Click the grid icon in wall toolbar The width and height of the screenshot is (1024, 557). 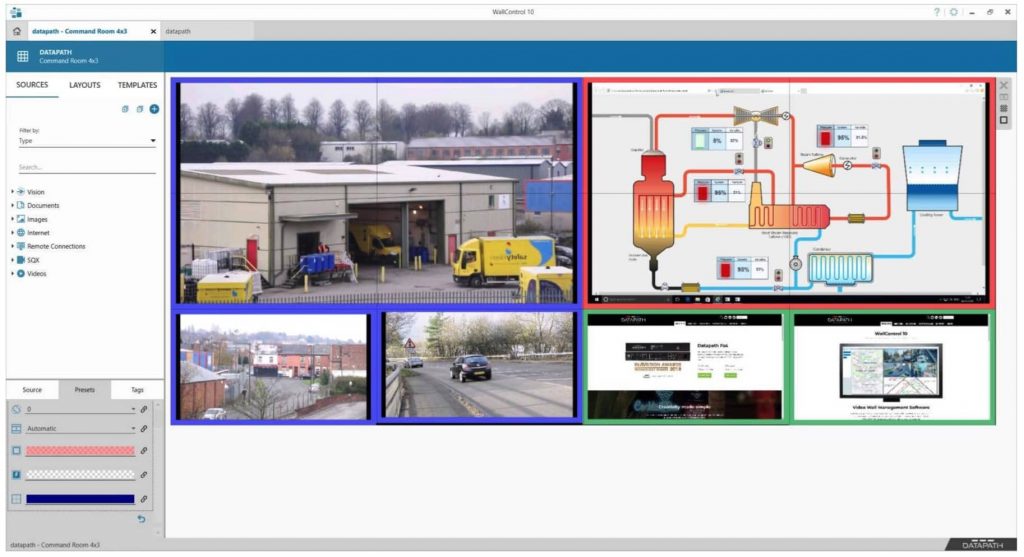pyautogui.click(x=1004, y=108)
